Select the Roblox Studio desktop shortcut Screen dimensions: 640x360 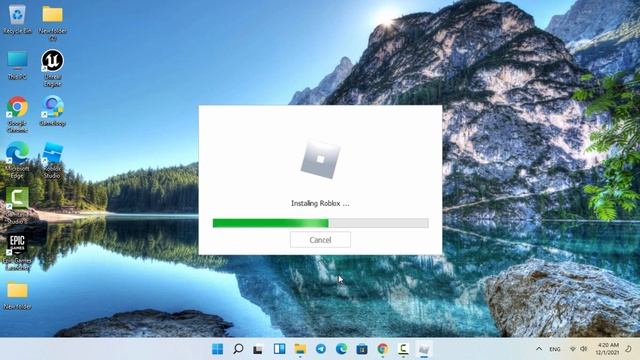[52, 160]
